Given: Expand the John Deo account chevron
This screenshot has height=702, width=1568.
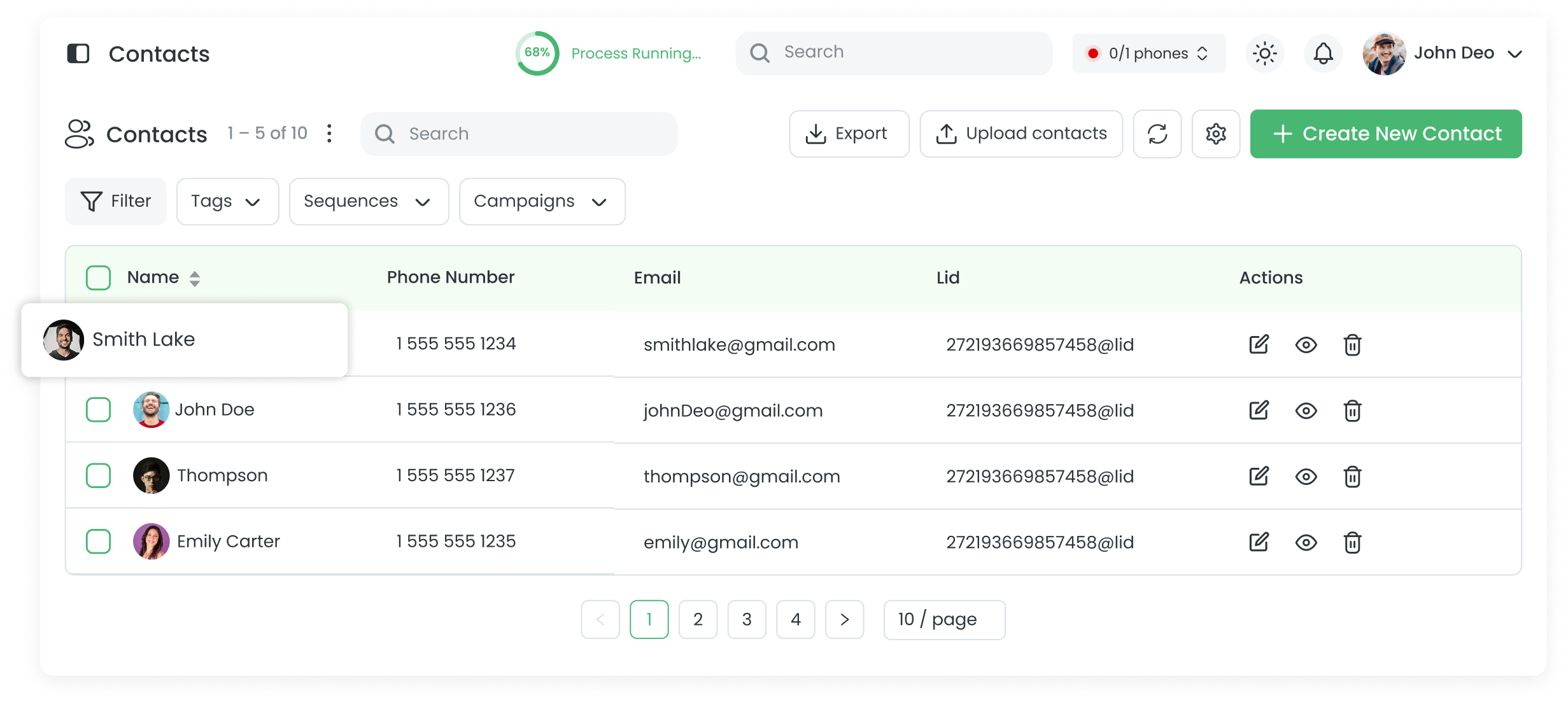Looking at the screenshot, I should 1515,54.
